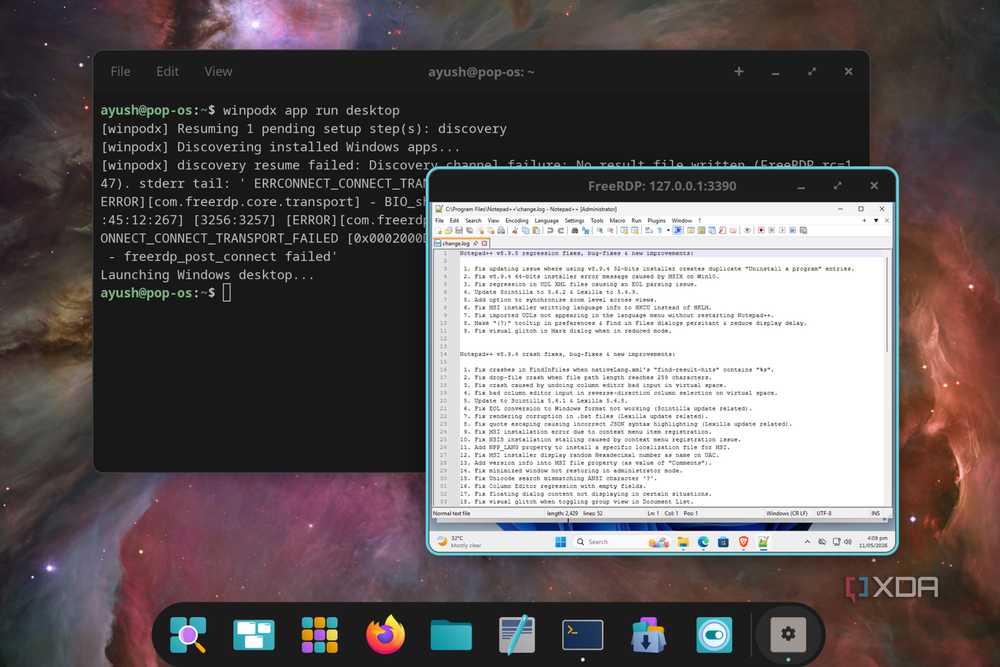Open Notepad++ tab list dropdown arrow
The width and height of the screenshot is (1000, 667).
point(876,221)
